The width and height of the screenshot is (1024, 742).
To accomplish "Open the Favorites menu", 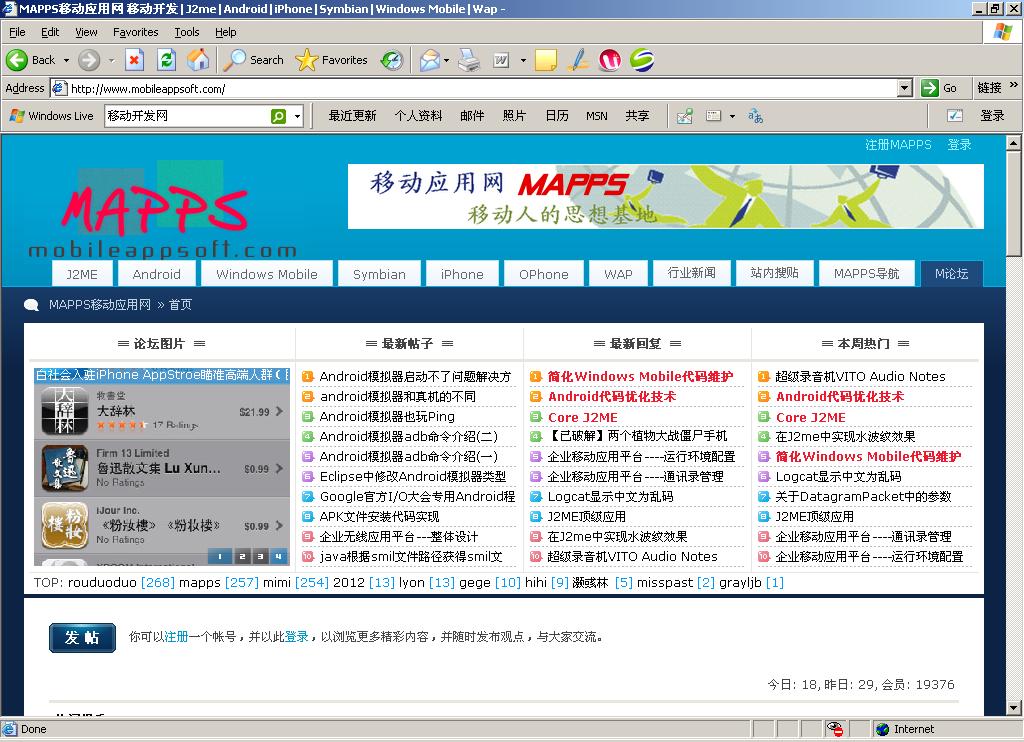I will click(x=135, y=32).
